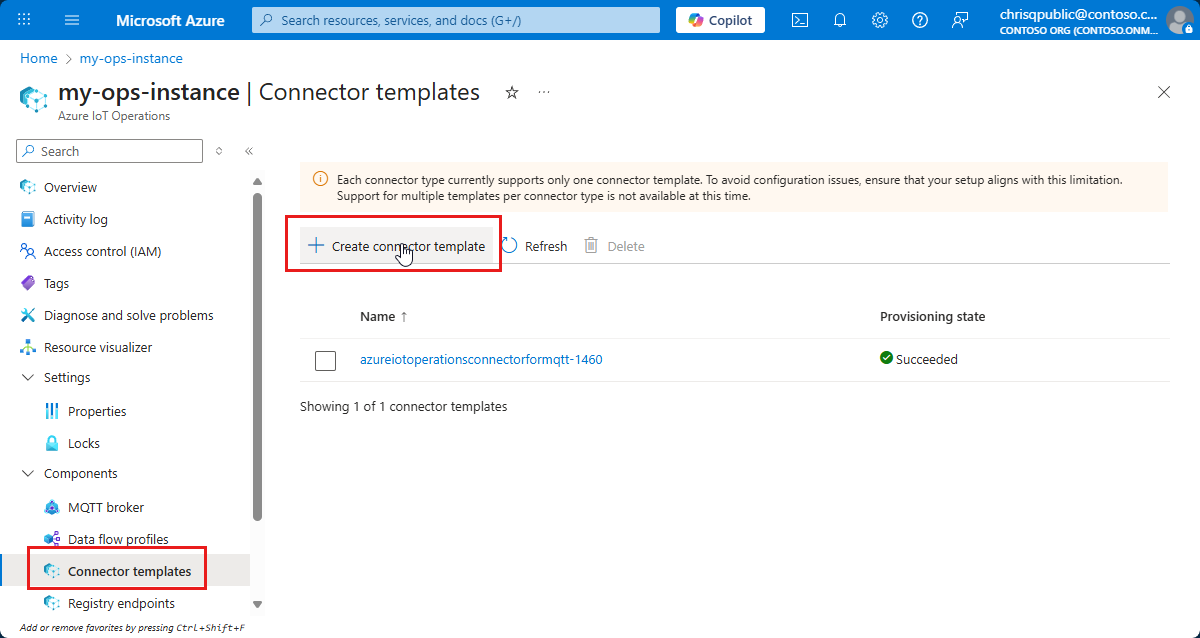Image resolution: width=1200 pixels, height=638 pixels.
Task: Open portal settings gear
Action: [x=880, y=20]
